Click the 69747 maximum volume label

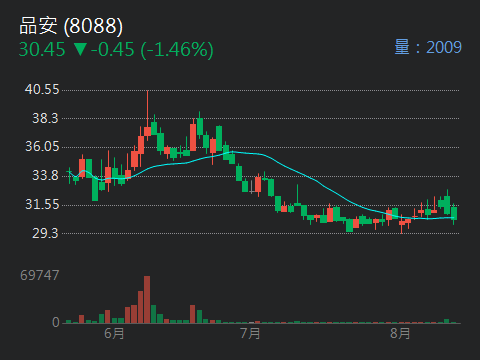[x=40, y=275]
